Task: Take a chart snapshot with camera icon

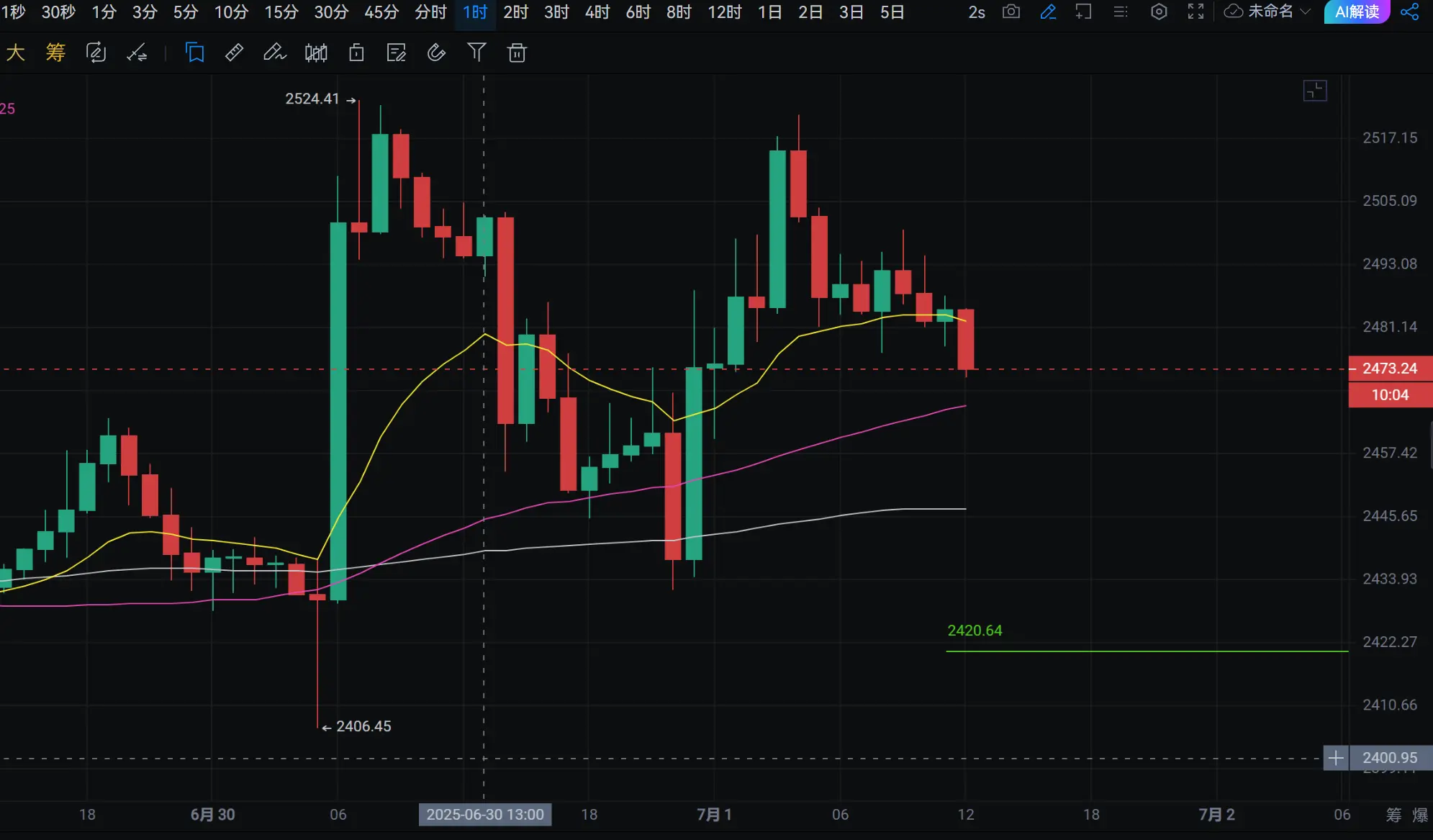Action: coord(1011,12)
